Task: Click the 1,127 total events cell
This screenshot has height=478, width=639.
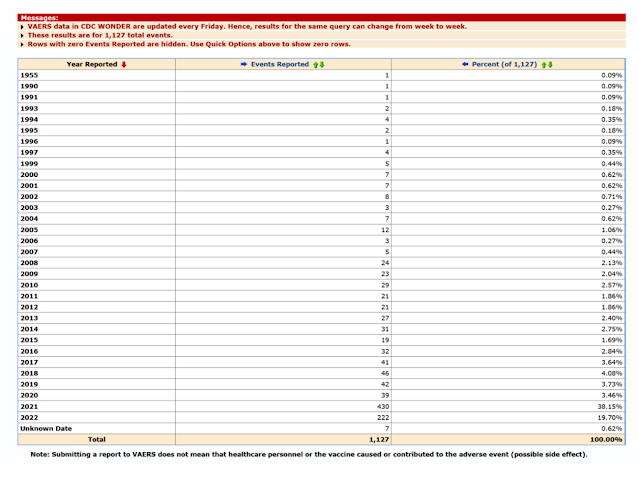Action: pos(379,440)
